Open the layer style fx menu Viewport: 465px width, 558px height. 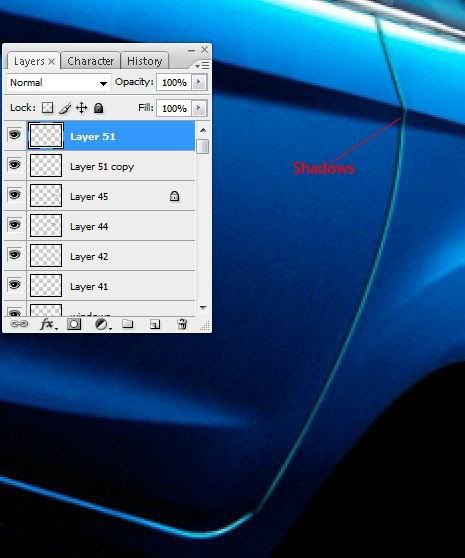click(48, 324)
